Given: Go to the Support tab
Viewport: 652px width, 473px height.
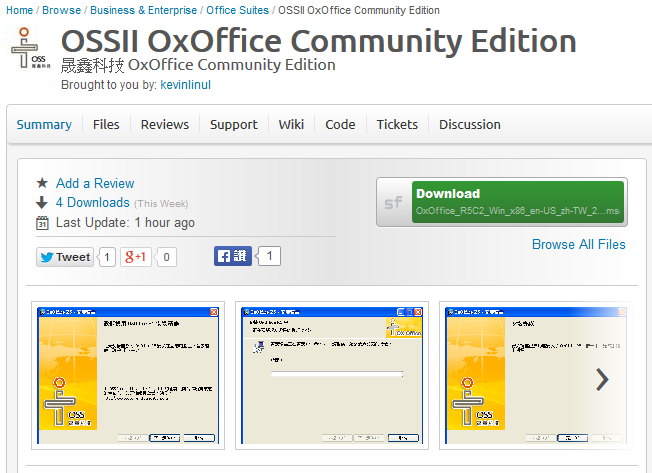Looking at the screenshot, I should (234, 125).
